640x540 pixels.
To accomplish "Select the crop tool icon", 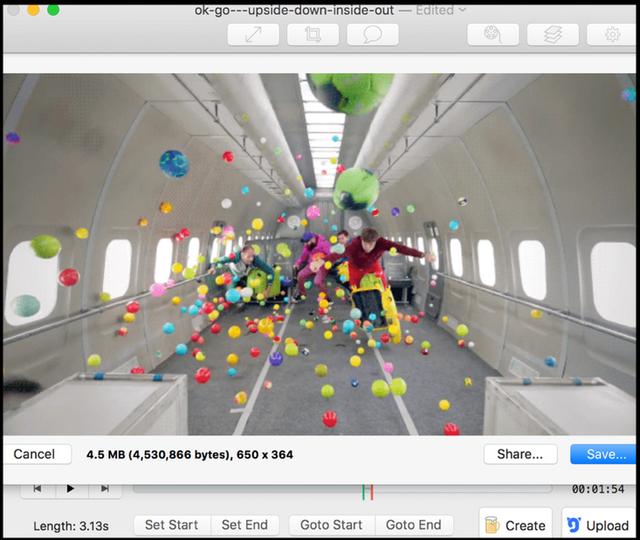I will point(313,34).
